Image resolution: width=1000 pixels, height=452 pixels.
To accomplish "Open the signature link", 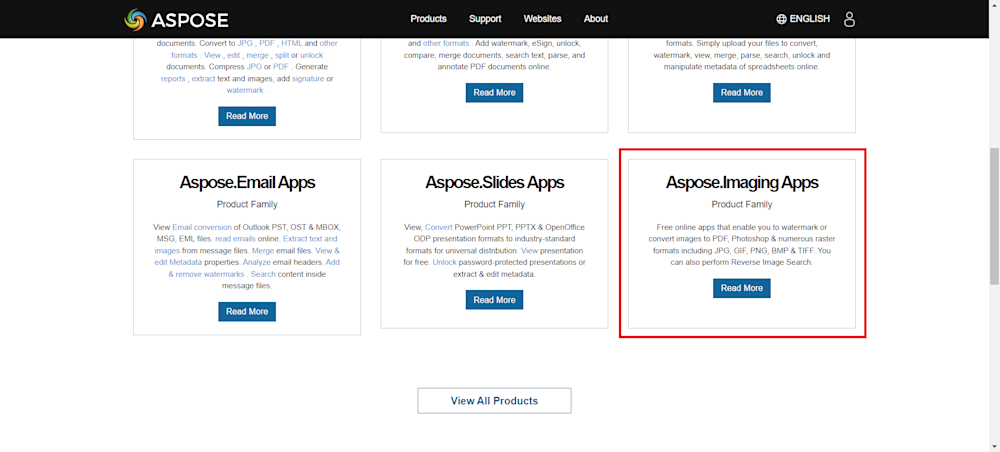I will tap(308, 78).
